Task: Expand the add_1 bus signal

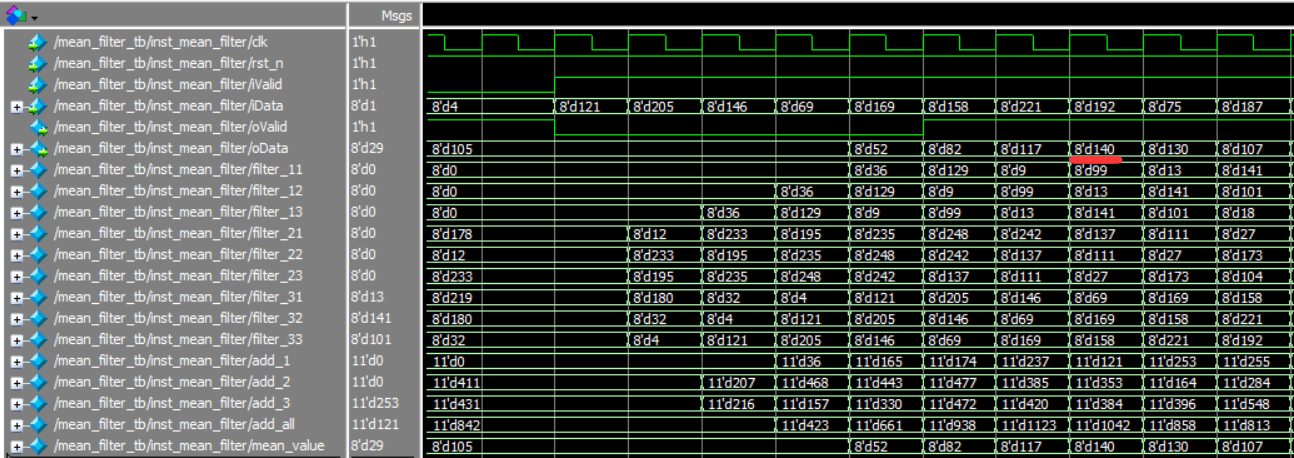Action: coord(16,360)
